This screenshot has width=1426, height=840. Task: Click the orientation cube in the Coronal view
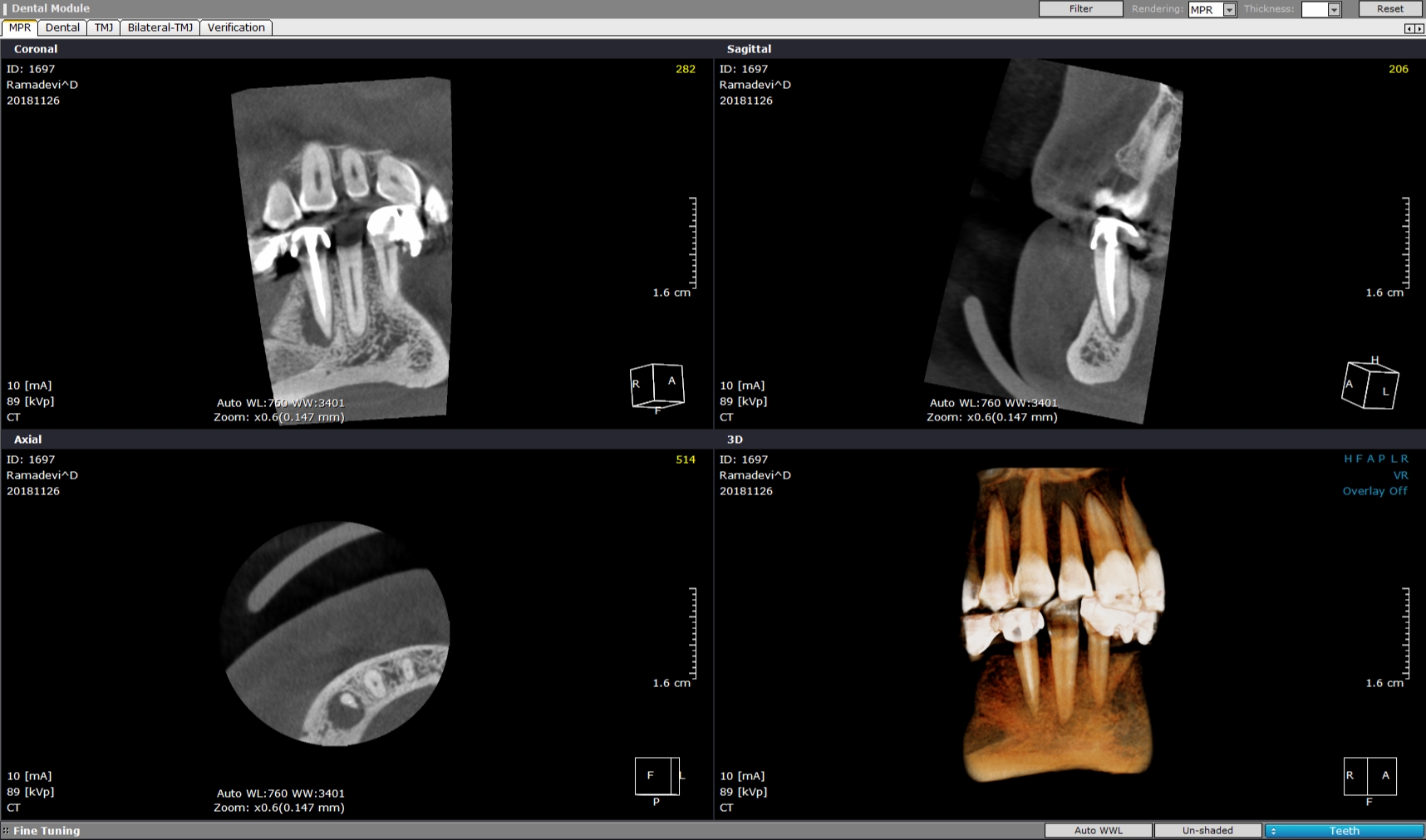point(657,385)
